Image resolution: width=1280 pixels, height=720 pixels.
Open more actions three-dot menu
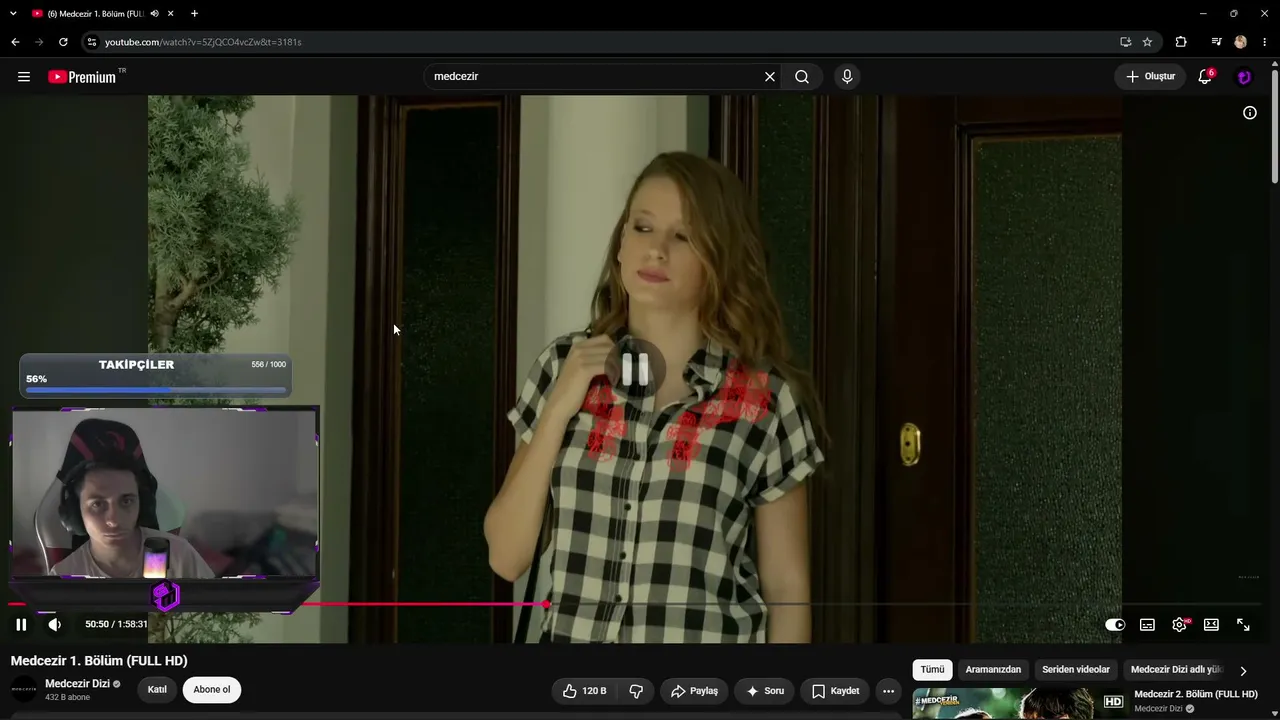pyautogui.click(x=888, y=691)
